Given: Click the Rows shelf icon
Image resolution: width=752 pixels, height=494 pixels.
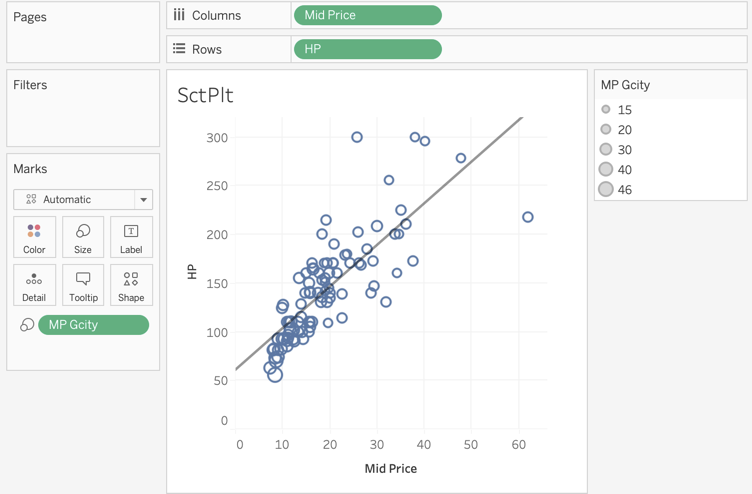Looking at the screenshot, I should pos(179,48).
